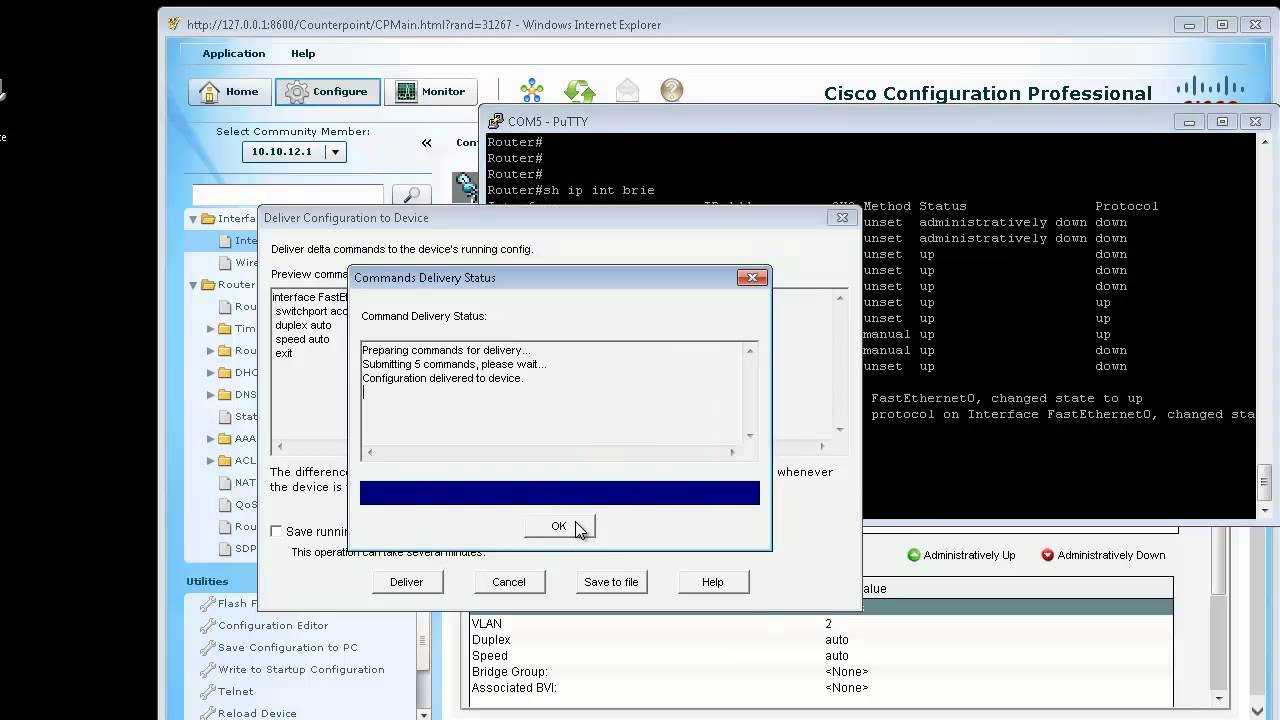This screenshot has width=1280, height=720.
Task: Select the Speed row in details table
Action: coord(820,656)
